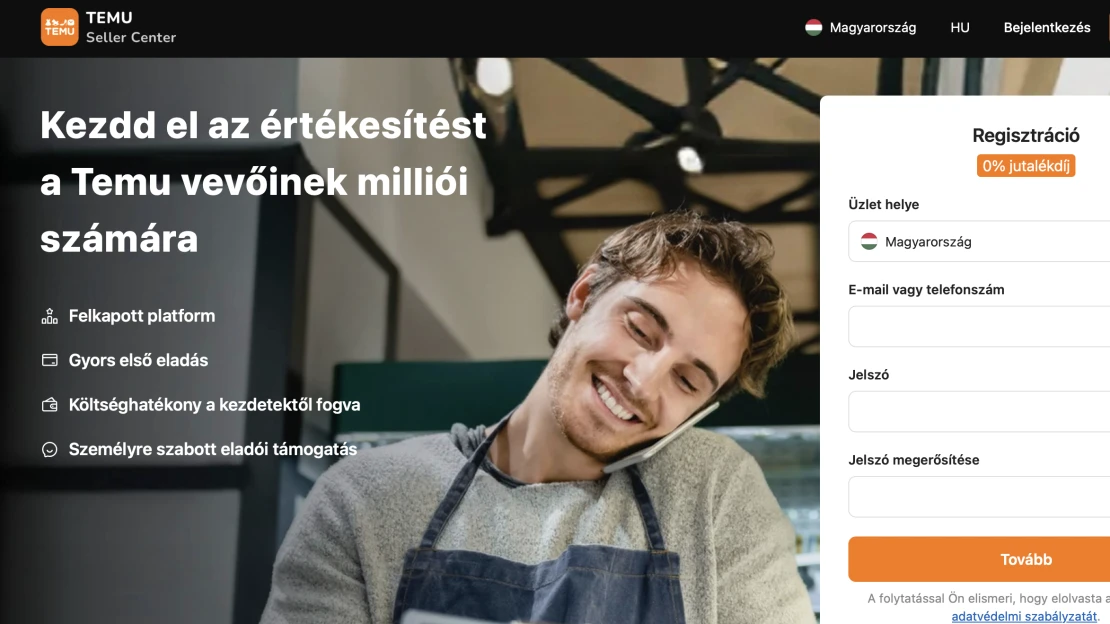
Task: Click the flag icon in Üzlet helye field
Action: 869,242
